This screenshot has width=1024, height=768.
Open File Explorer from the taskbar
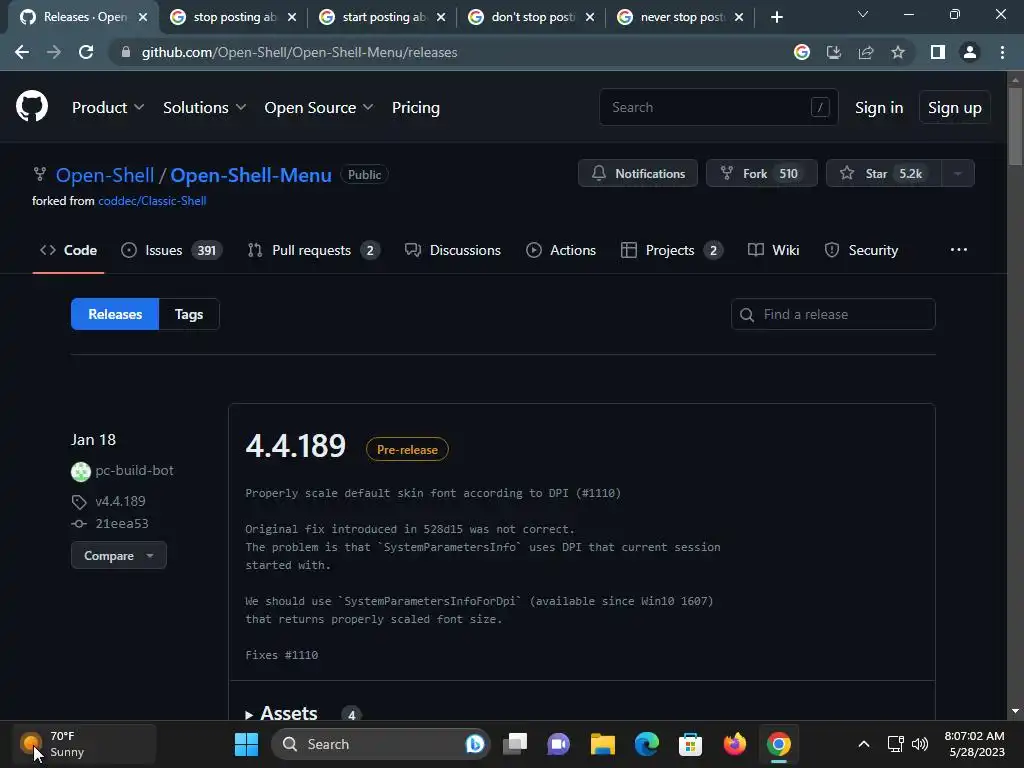pyautogui.click(x=603, y=744)
